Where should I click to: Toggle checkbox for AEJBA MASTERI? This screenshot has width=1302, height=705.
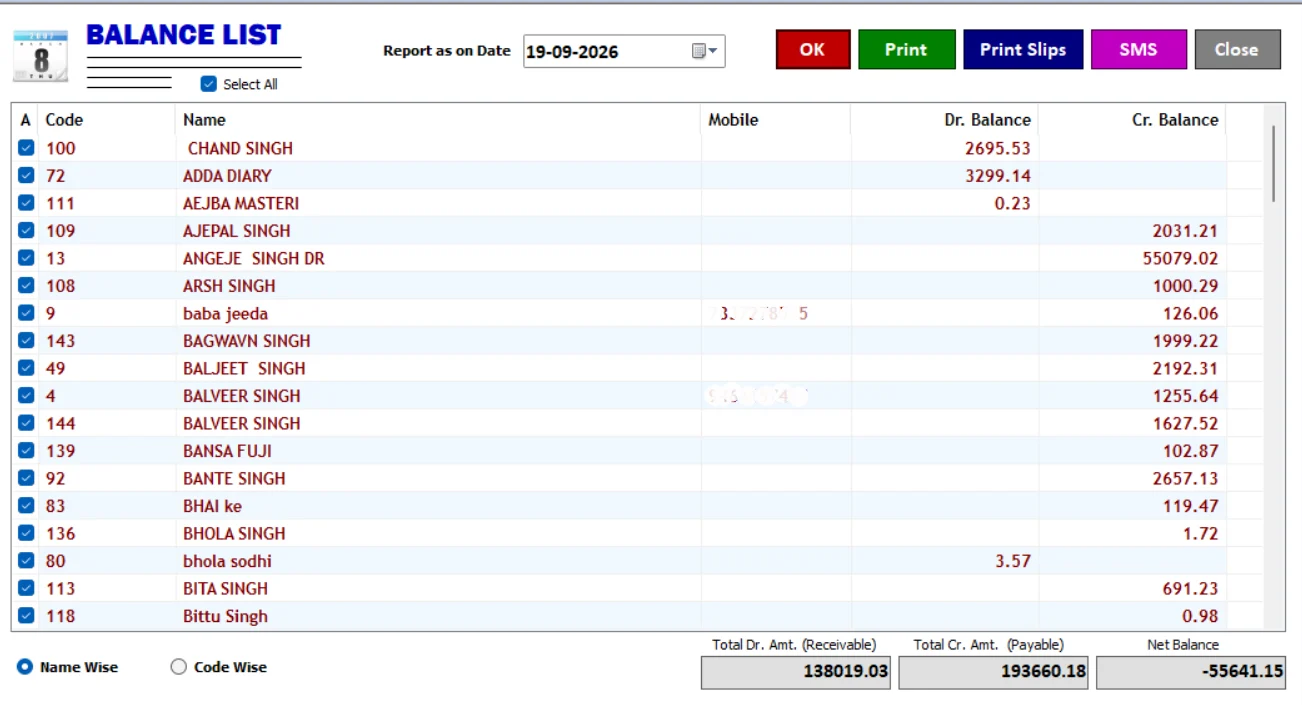(26, 203)
